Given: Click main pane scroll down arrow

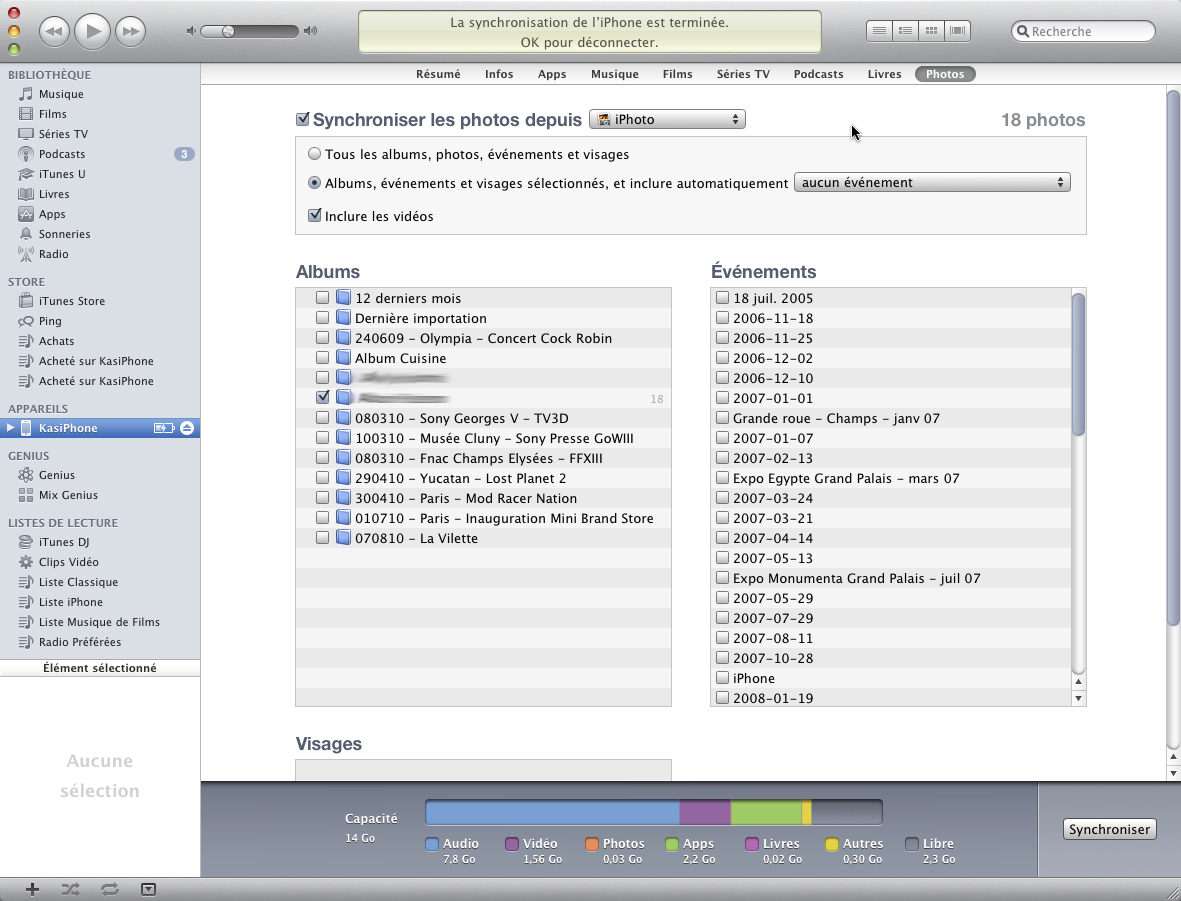Looking at the screenshot, I should [x=1173, y=773].
